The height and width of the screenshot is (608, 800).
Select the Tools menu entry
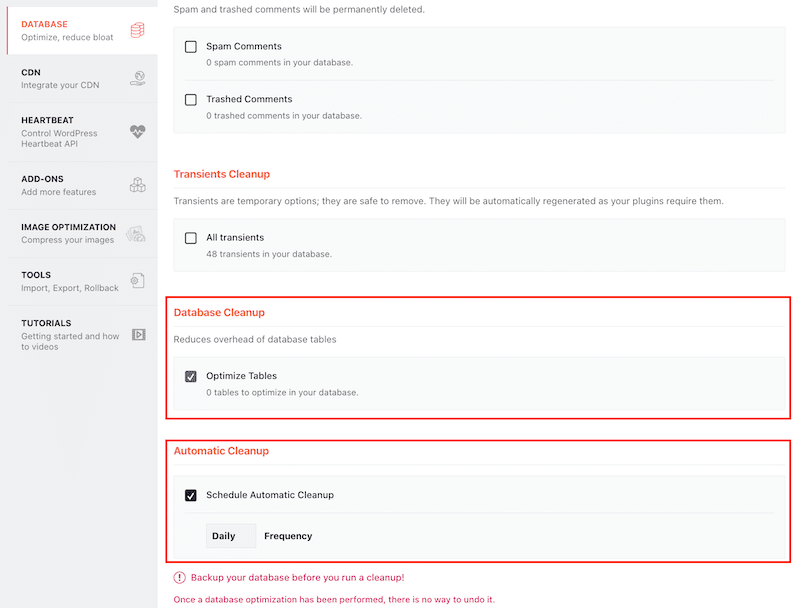tap(83, 281)
